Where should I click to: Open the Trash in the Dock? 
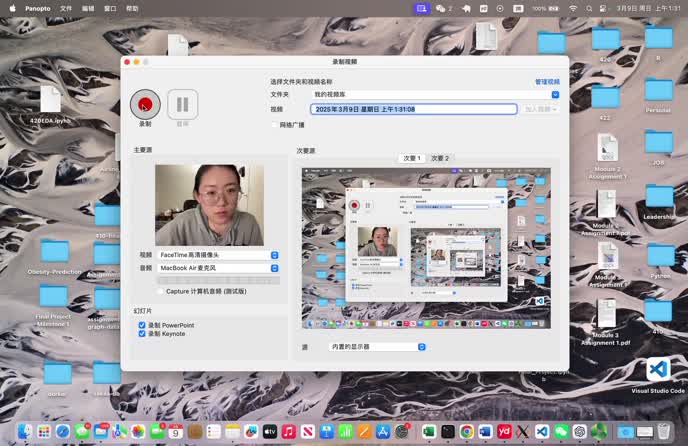[x=664, y=432]
